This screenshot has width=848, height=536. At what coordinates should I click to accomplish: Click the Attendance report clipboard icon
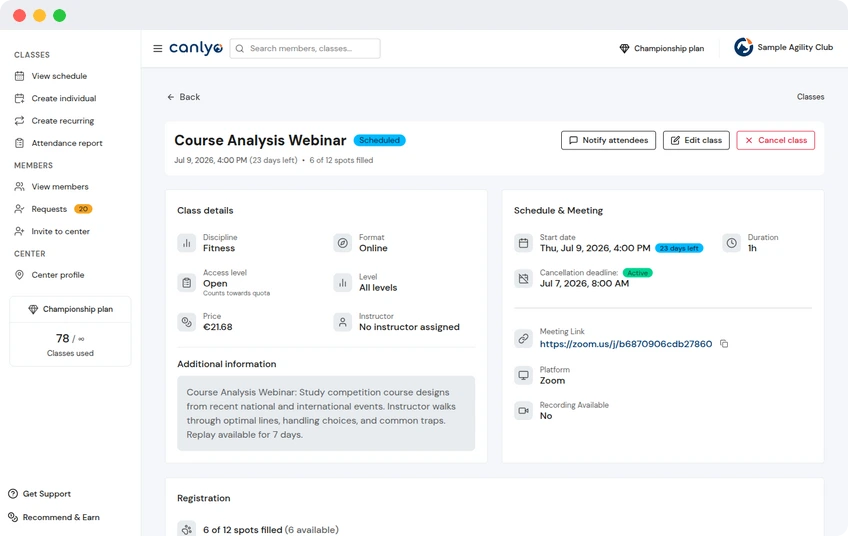point(19,143)
